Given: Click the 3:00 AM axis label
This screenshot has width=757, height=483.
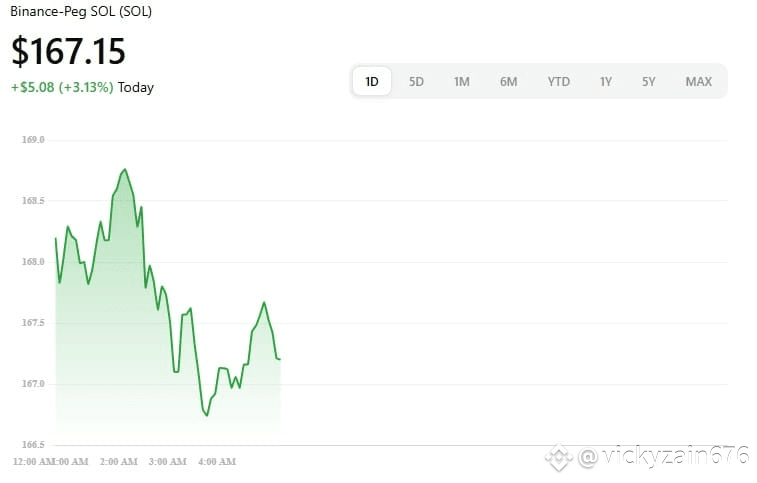Looking at the screenshot, I should tap(168, 462).
